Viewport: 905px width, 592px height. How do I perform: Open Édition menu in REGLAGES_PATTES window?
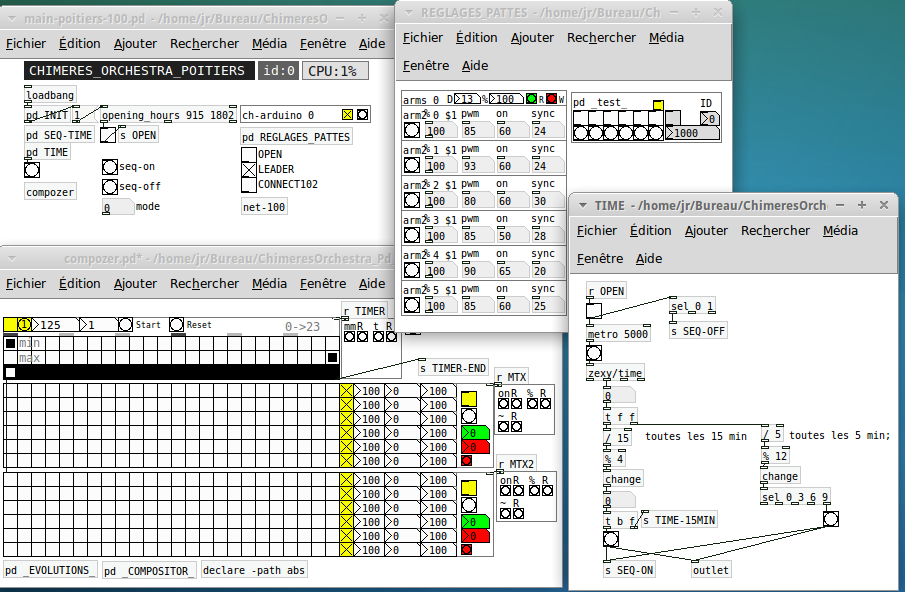(476, 38)
